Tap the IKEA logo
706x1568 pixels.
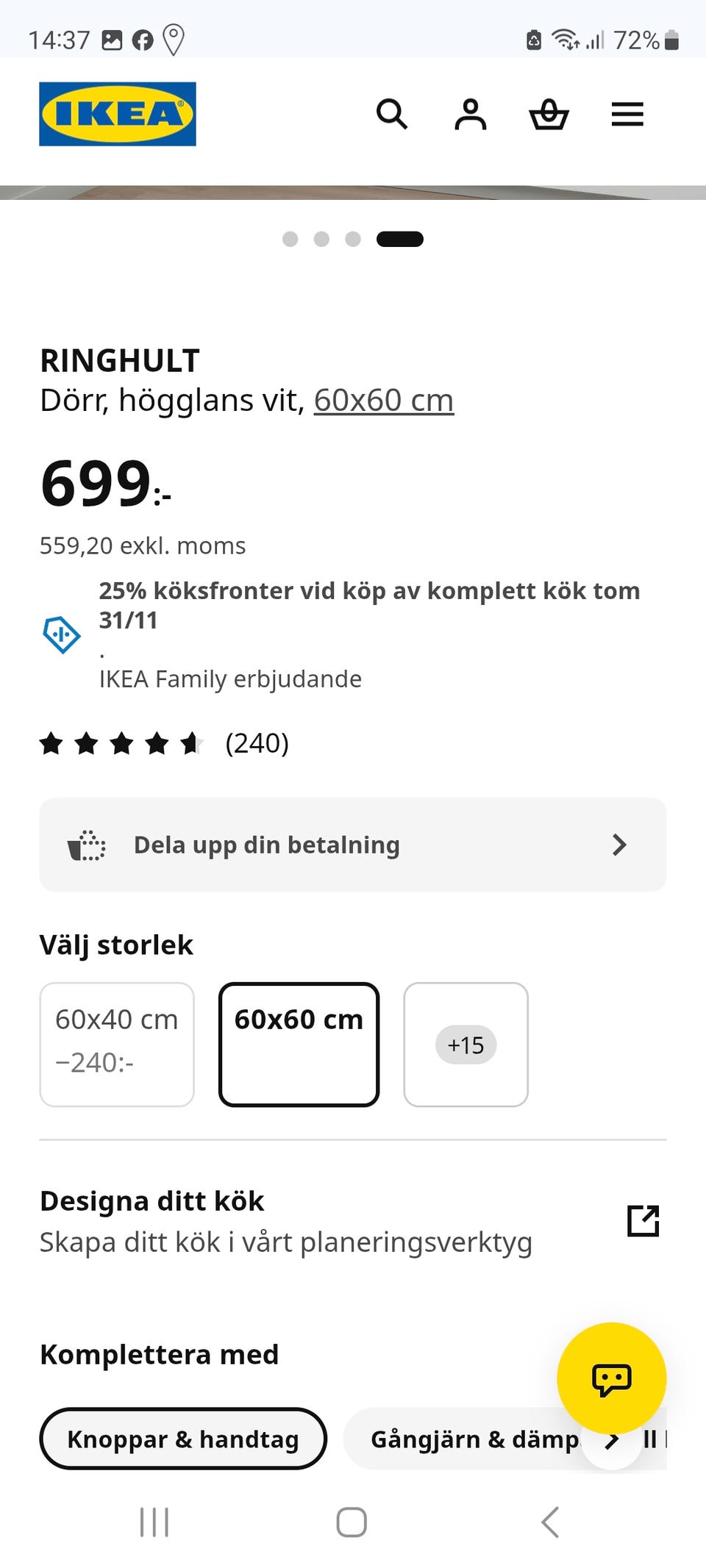click(x=118, y=114)
